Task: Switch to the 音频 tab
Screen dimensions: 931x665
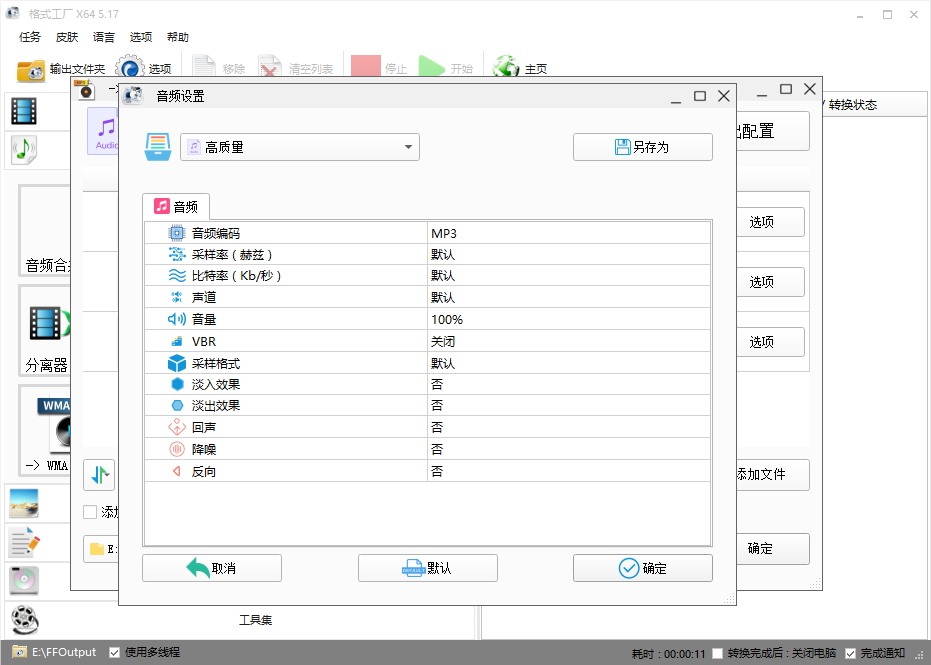Action: (177, 206)
